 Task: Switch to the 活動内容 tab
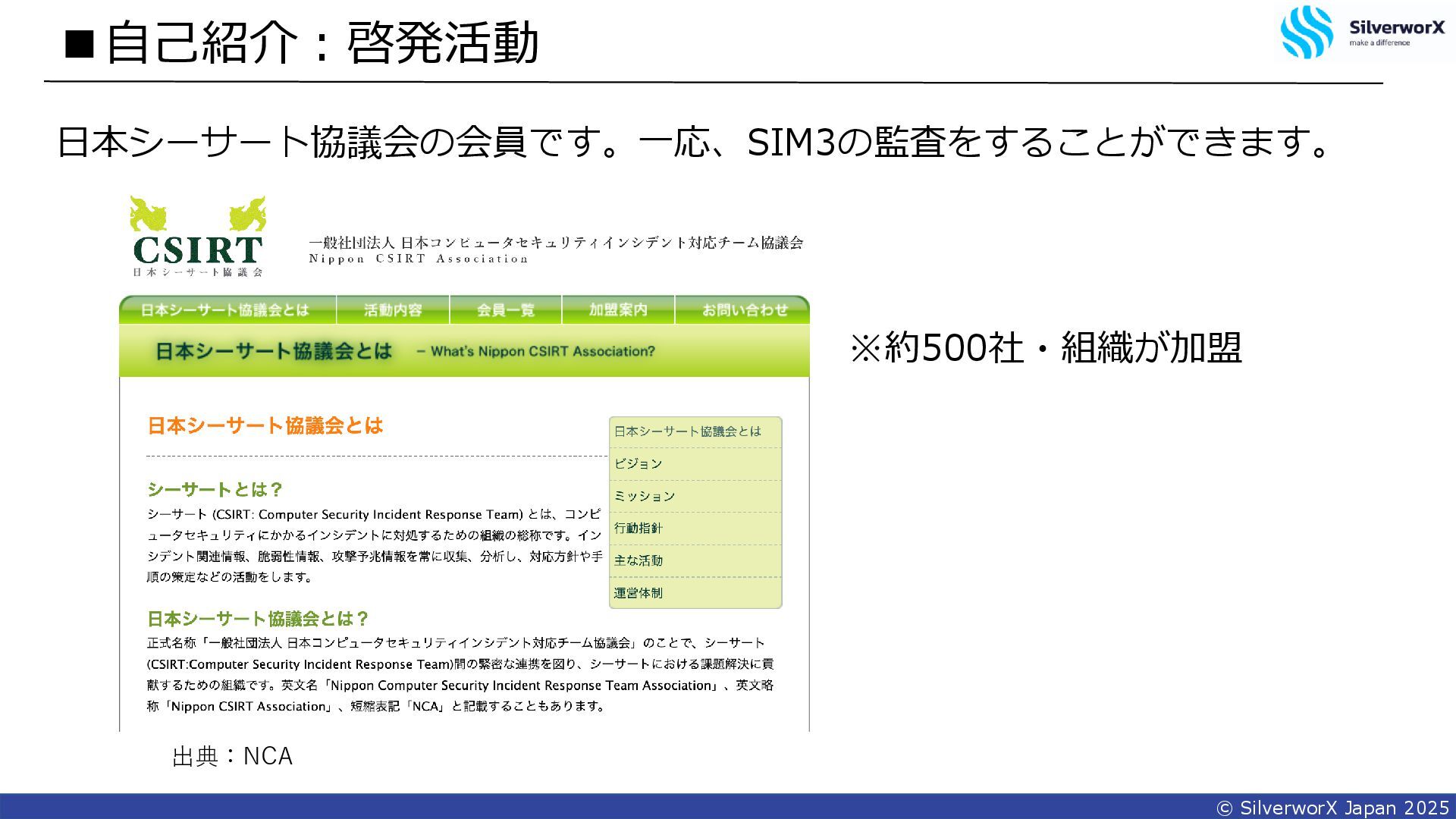tap(393, 310)
